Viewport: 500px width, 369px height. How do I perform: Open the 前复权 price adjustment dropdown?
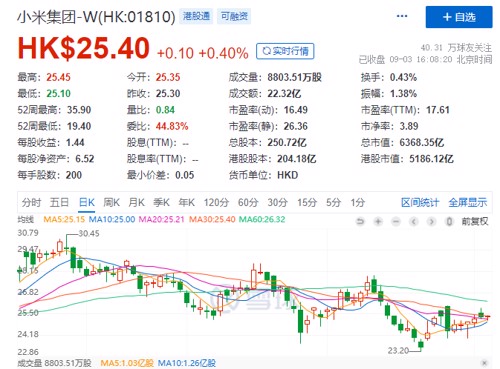475,221
